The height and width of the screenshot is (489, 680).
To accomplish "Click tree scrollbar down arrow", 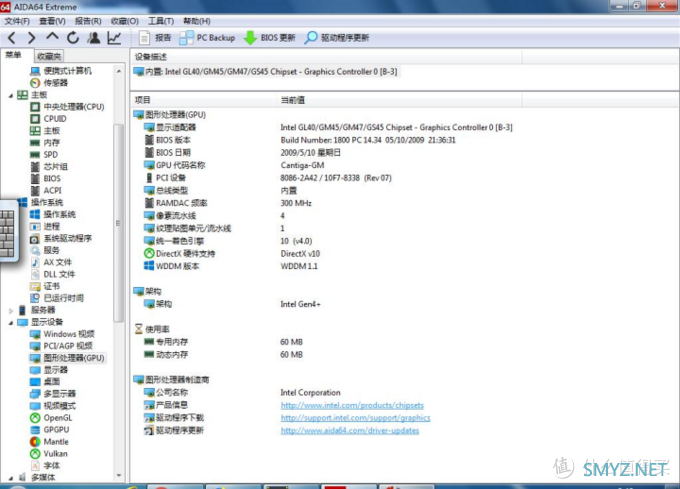I will coord(119,476).
